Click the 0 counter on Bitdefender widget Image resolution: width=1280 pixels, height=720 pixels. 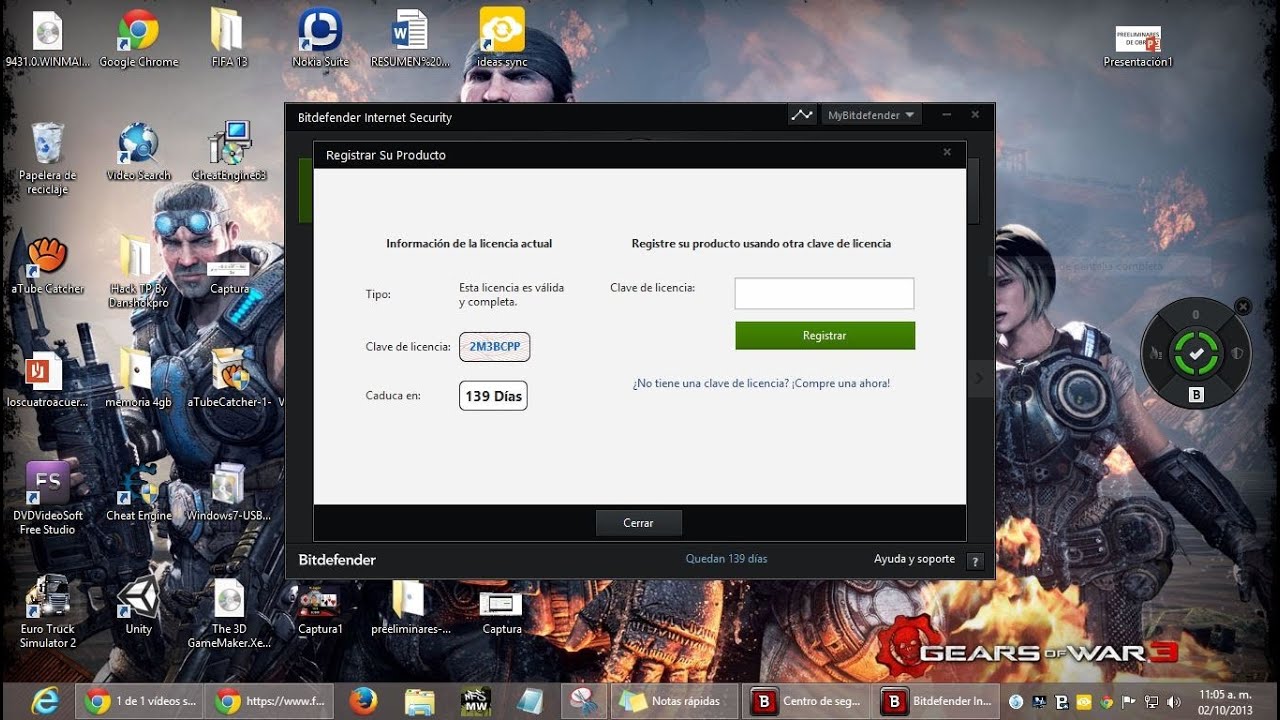tap(1196, 315)
